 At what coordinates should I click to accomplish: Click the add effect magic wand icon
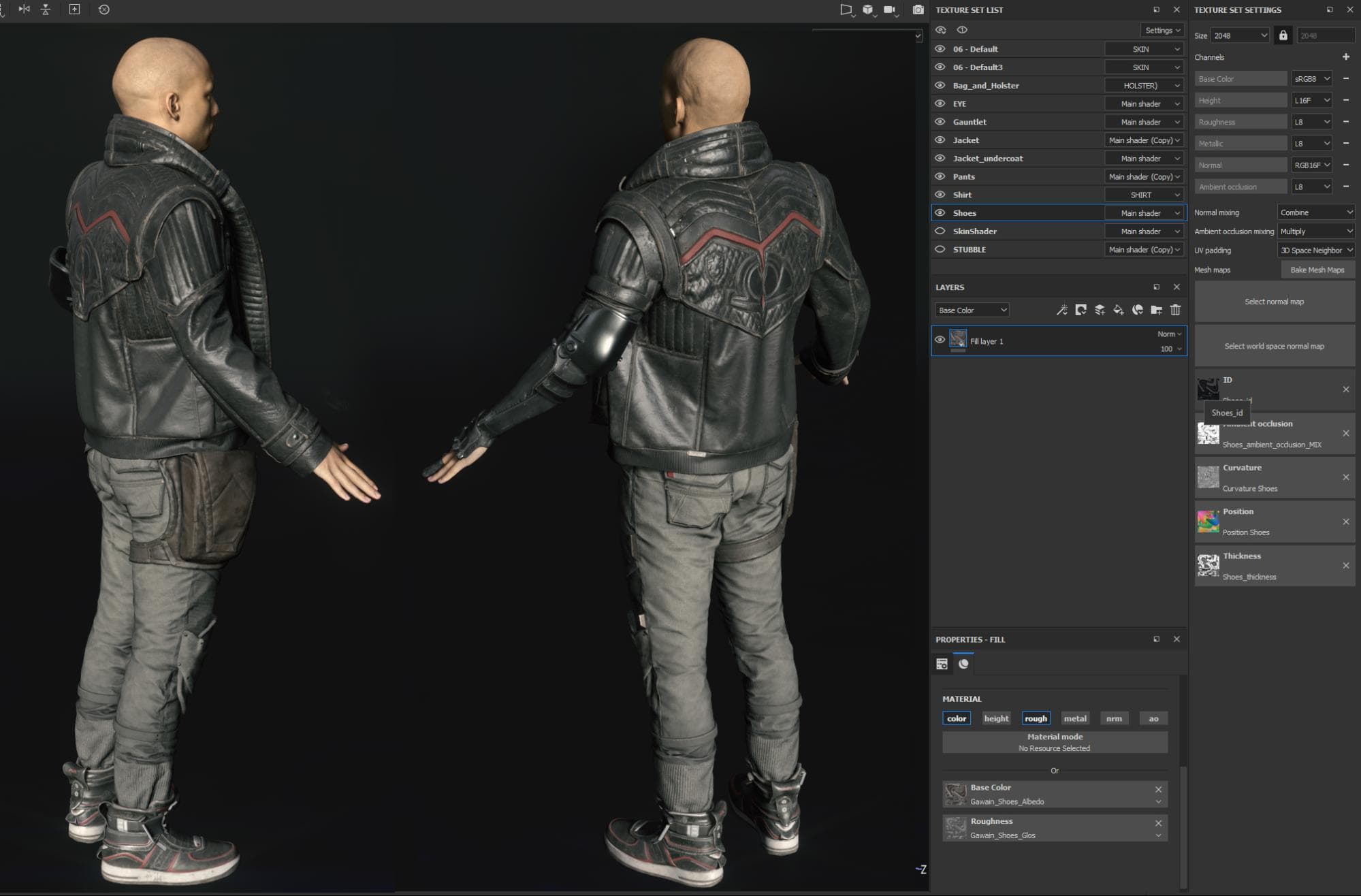1061,310
